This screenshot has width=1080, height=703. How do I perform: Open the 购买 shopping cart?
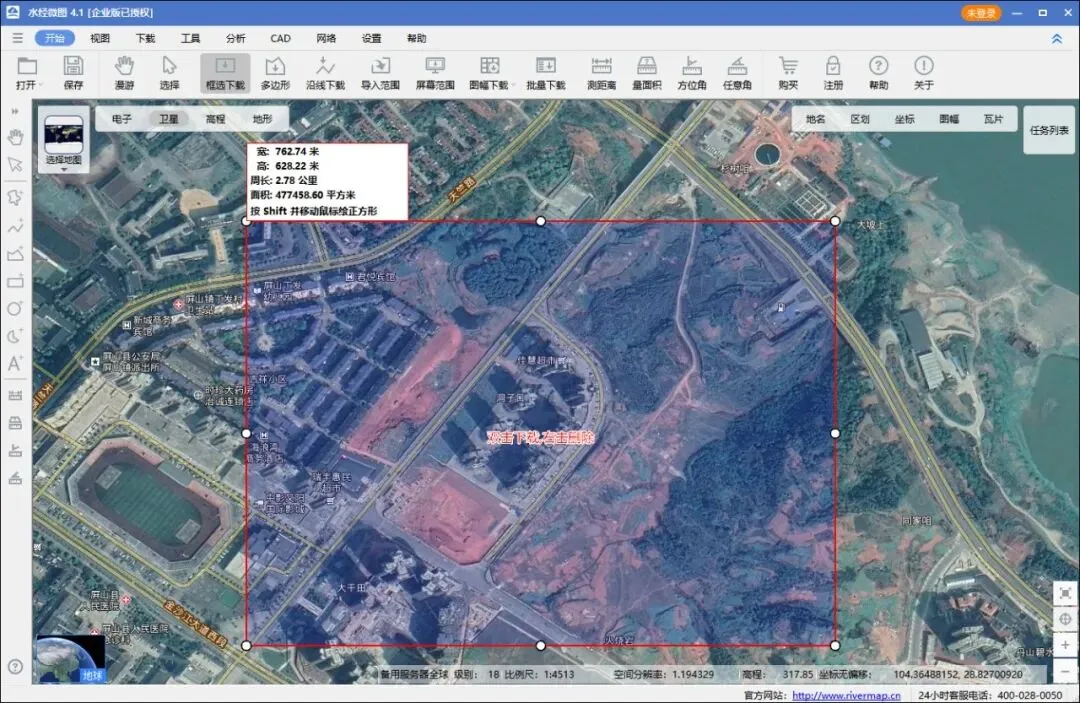pyautogui.click(x=788, y=73)
